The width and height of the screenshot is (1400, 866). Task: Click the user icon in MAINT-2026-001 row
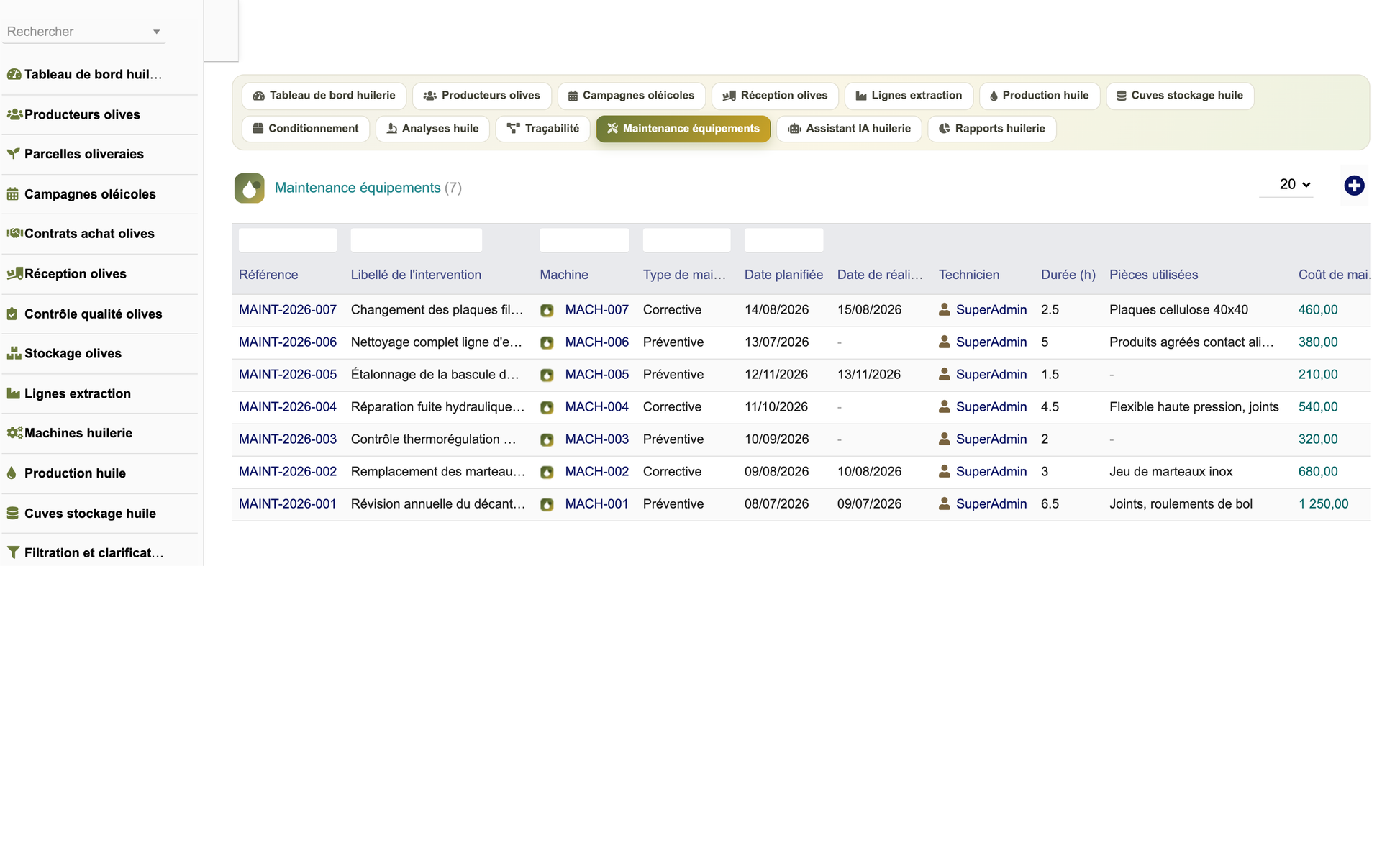pos(945,503)
